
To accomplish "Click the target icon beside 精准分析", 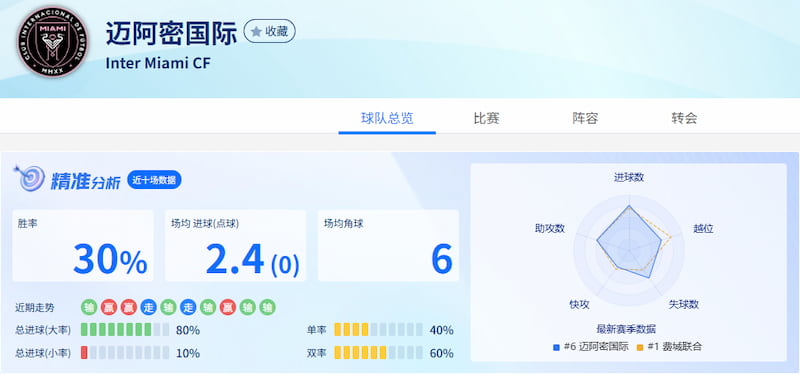I will pyautogui.click(x=29, y=178).
